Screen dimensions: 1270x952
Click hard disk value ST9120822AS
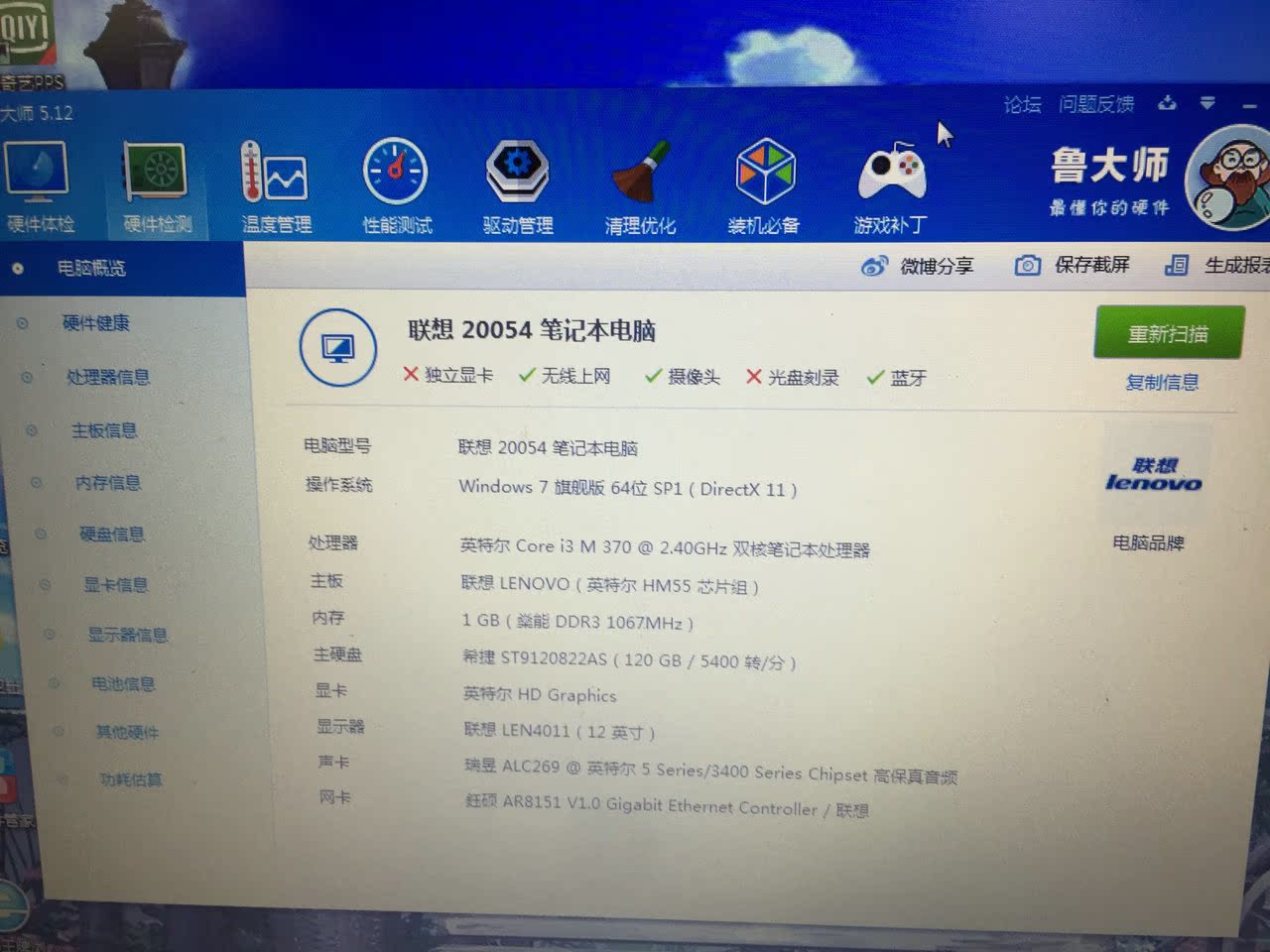[x=629, y=659]
